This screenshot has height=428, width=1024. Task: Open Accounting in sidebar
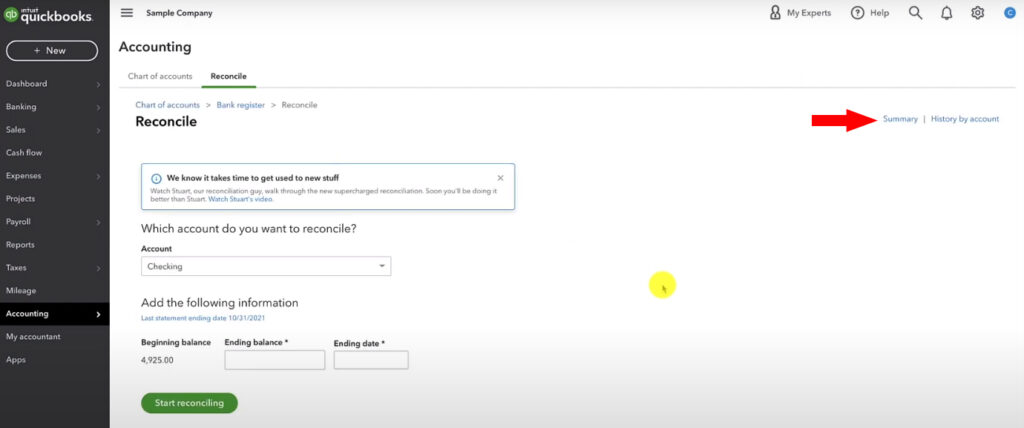pos(27,314)
